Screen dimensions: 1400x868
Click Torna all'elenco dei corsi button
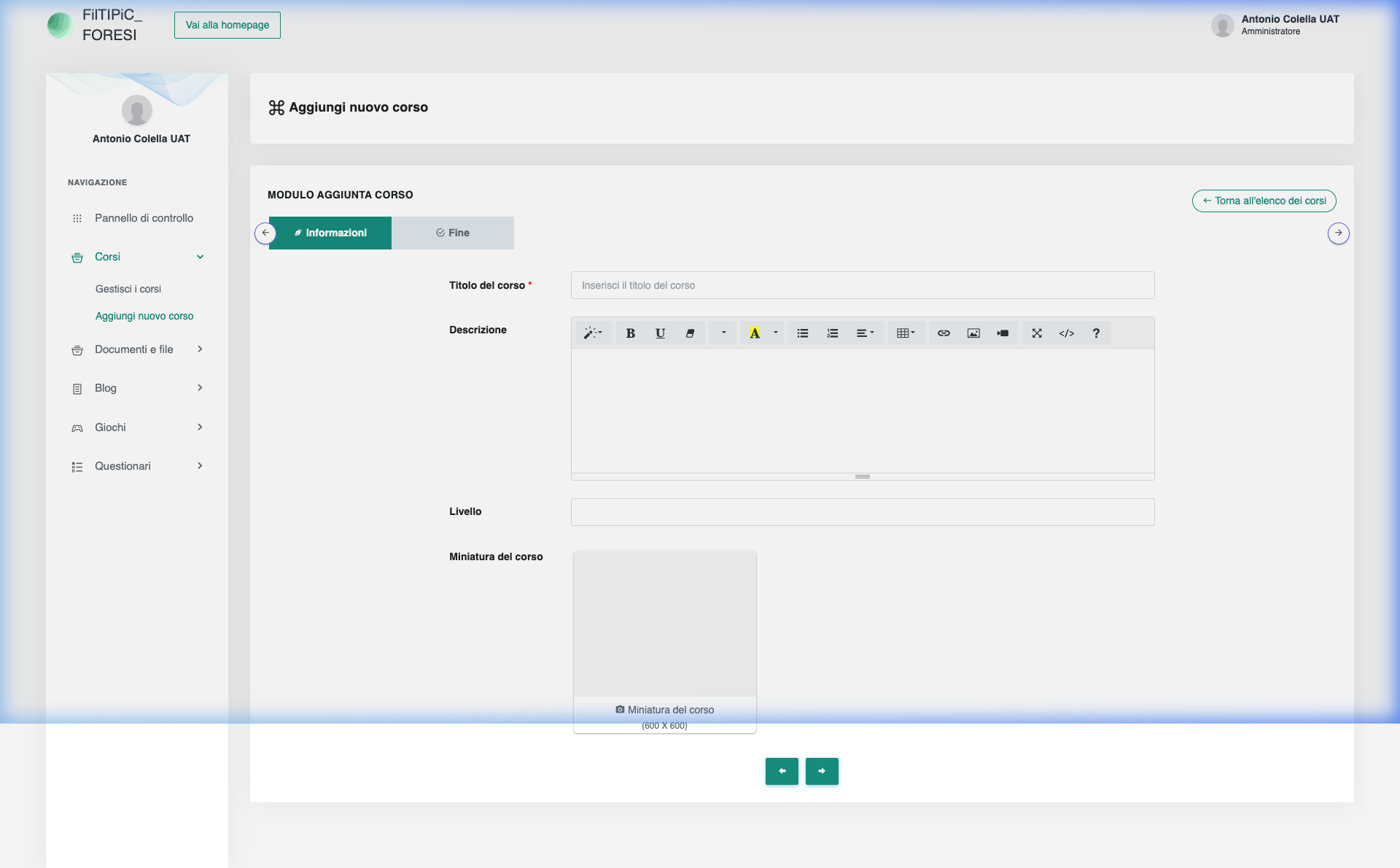pyautogui.click(x=1264, y=201)
